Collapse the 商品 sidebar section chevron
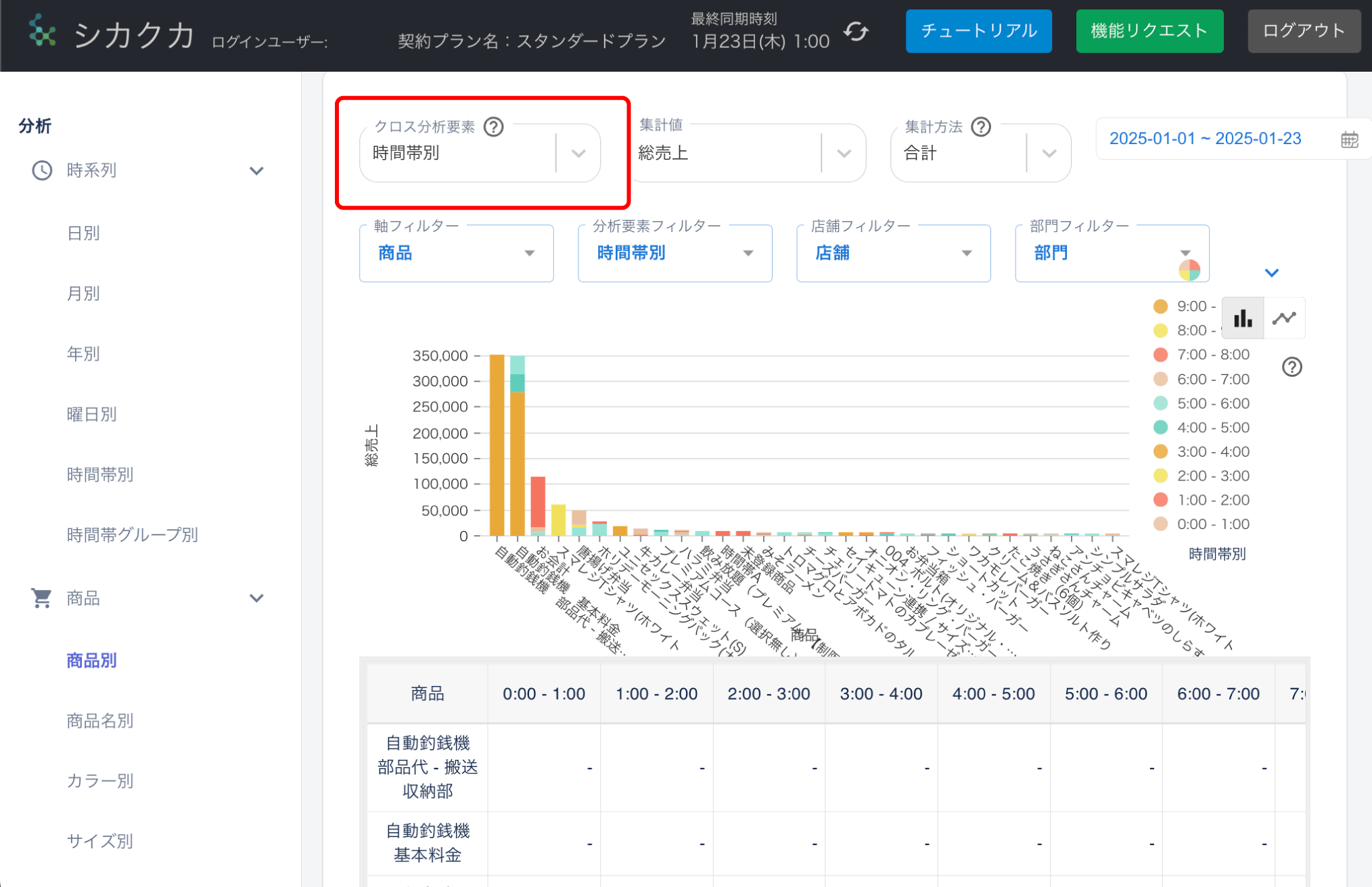Viewport: 1372px width, 887px height. 256,598
